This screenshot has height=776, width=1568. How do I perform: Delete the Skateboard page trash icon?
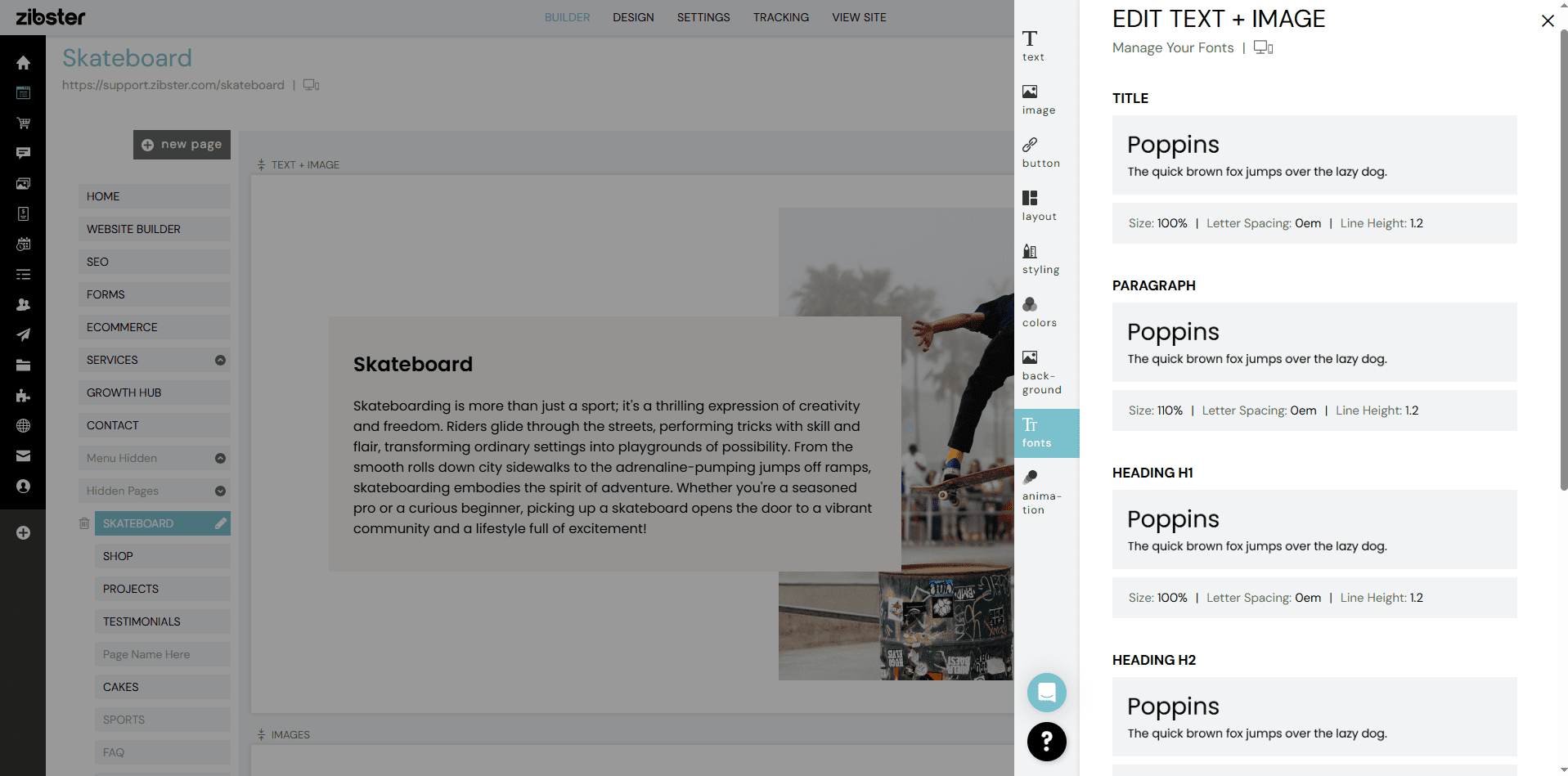83,523
